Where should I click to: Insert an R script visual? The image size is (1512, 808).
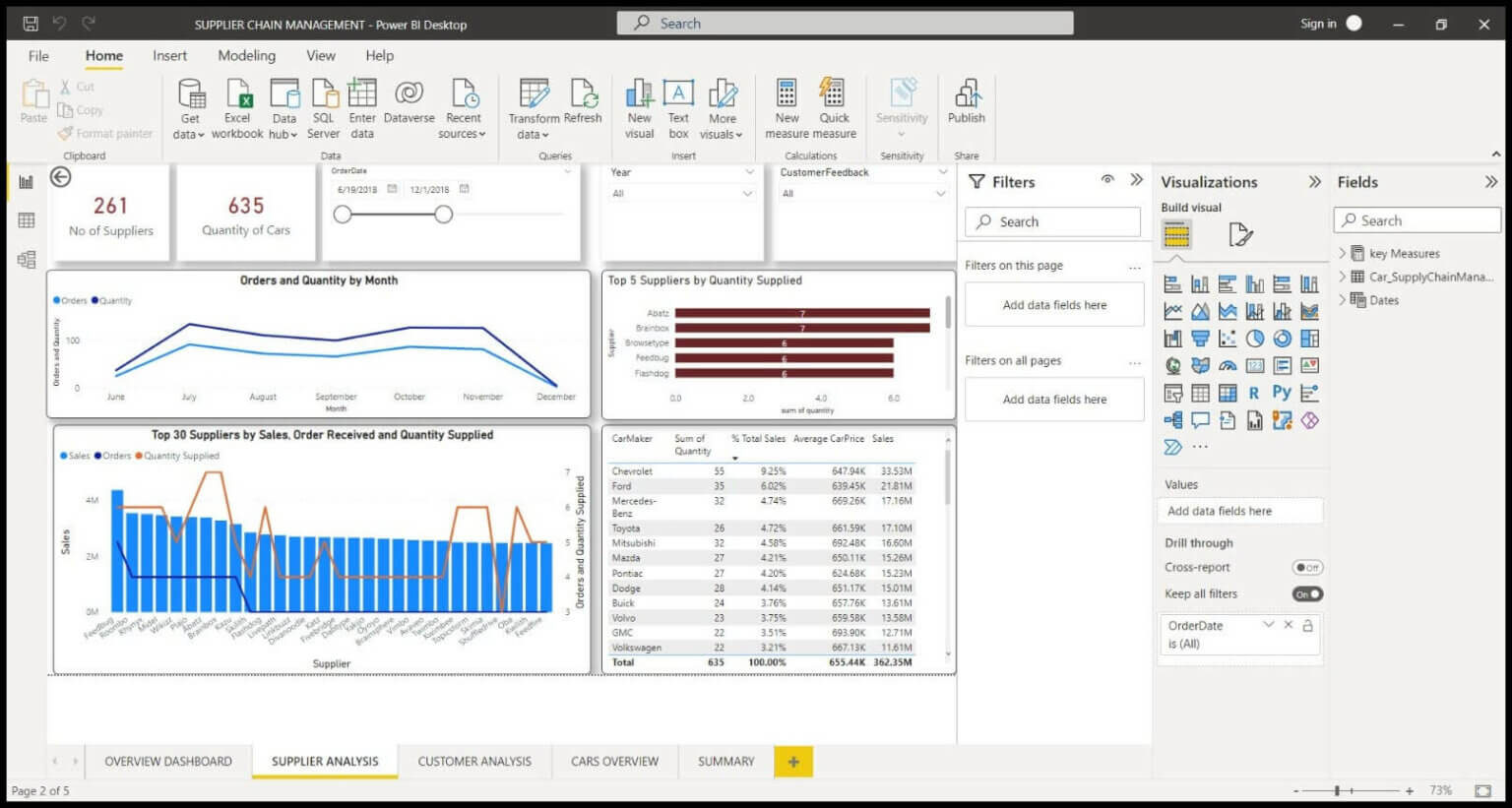pyautogui.click(x=1253, y=393)
